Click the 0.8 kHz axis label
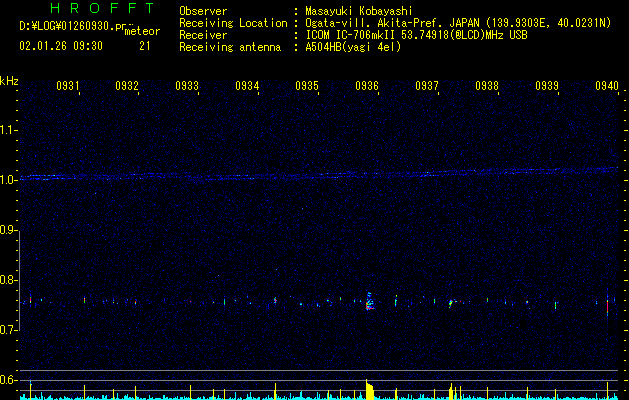Viewport: 629px width, 400px height. tap(9, 280)
